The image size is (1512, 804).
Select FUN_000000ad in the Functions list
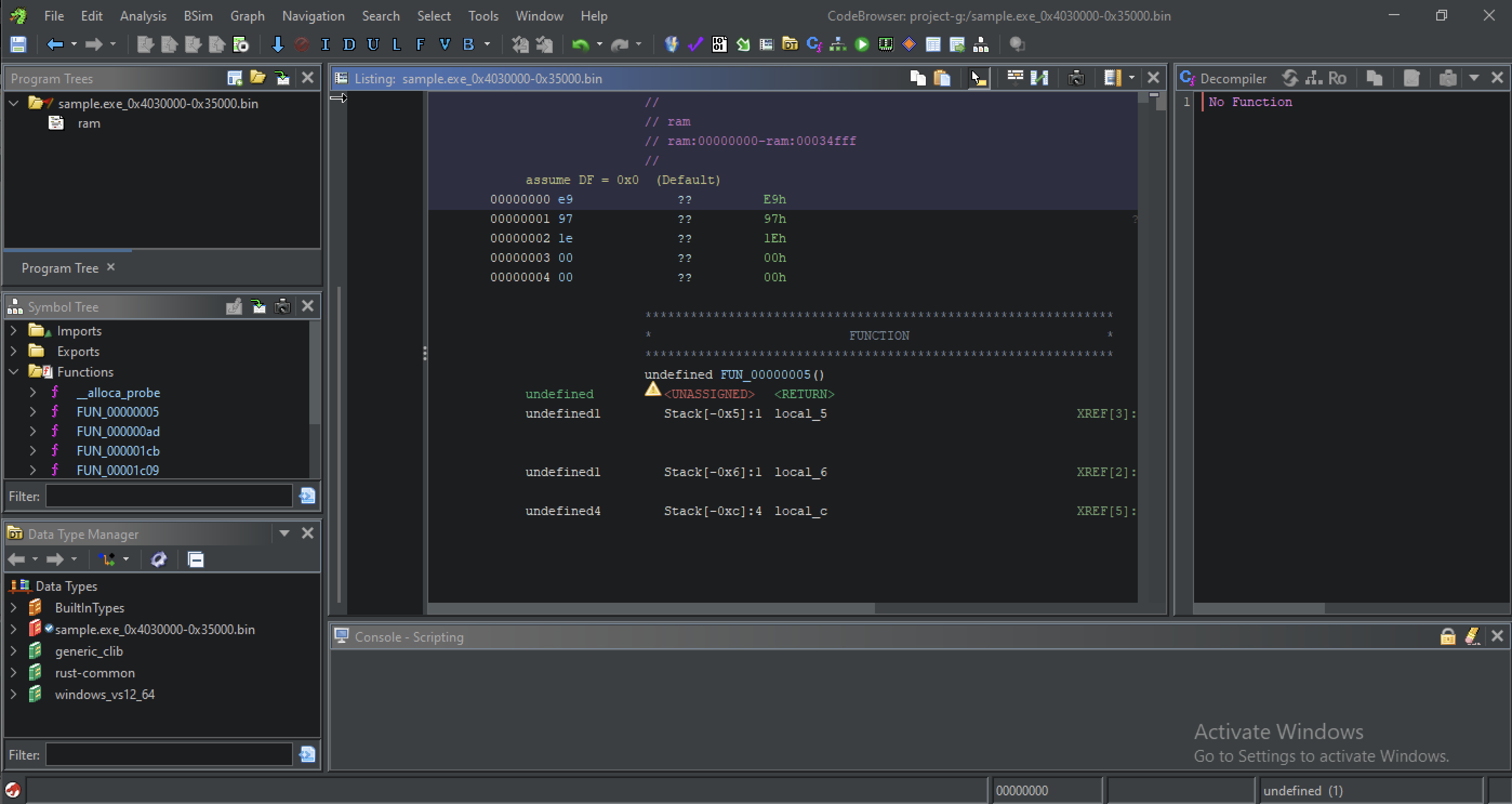[118, 431]
